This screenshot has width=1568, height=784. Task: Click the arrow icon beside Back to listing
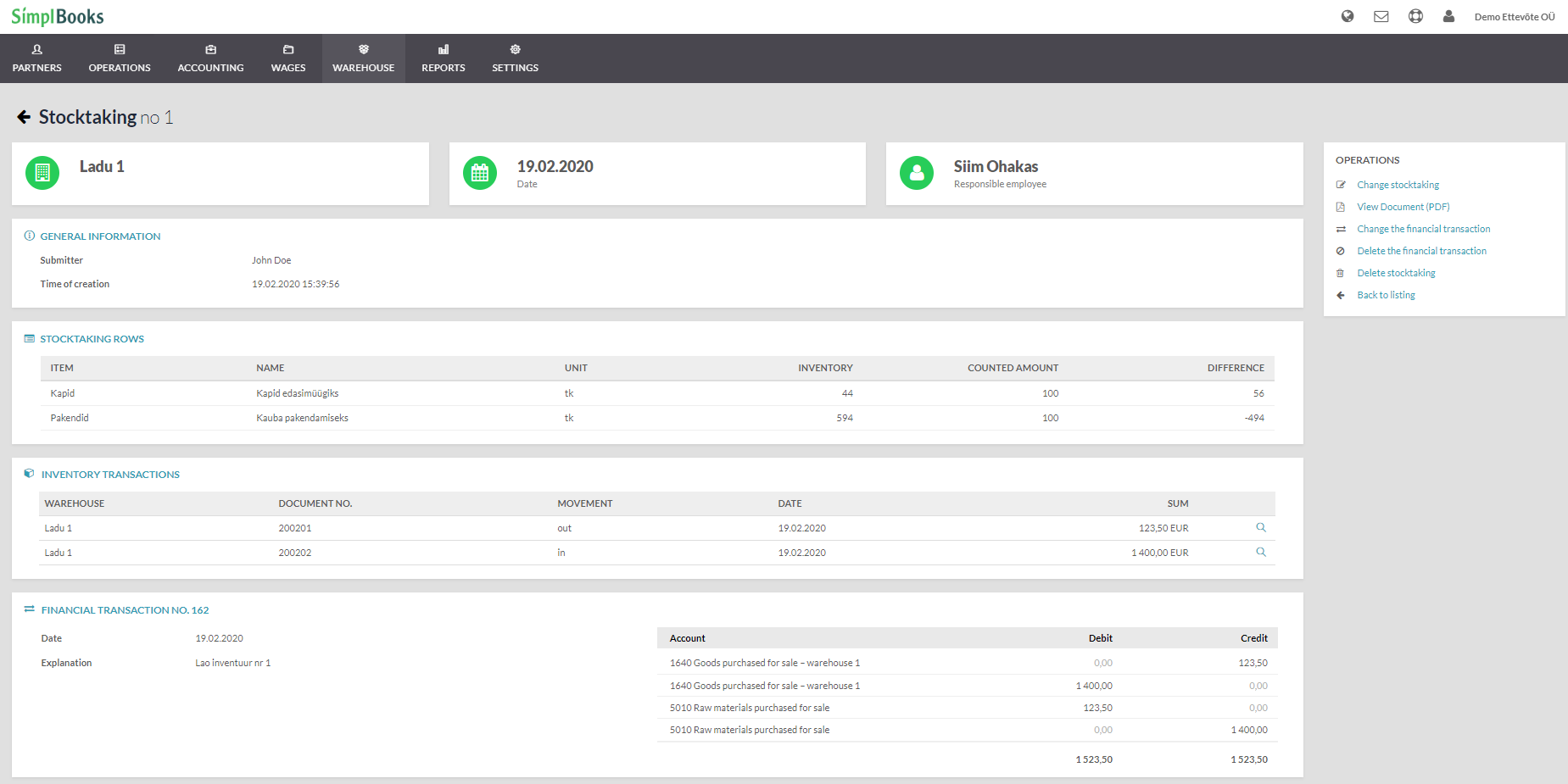[1341, 295]
